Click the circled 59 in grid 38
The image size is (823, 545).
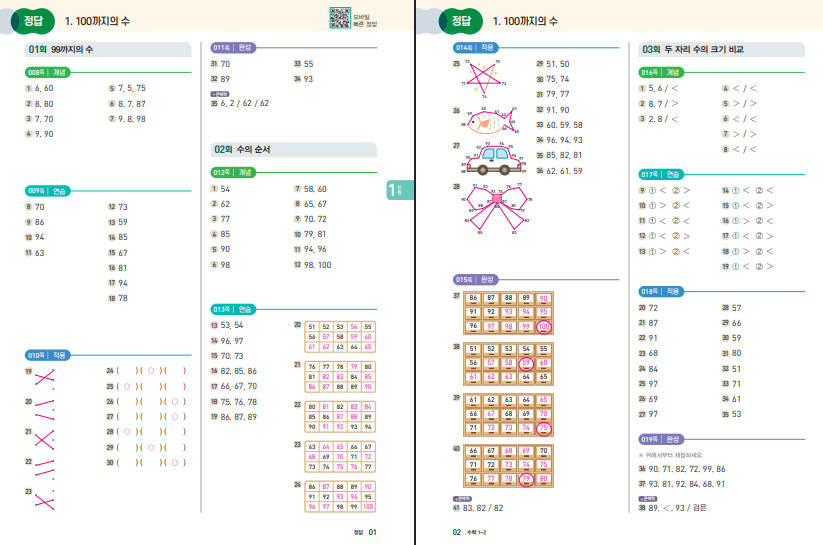point(525,363)
